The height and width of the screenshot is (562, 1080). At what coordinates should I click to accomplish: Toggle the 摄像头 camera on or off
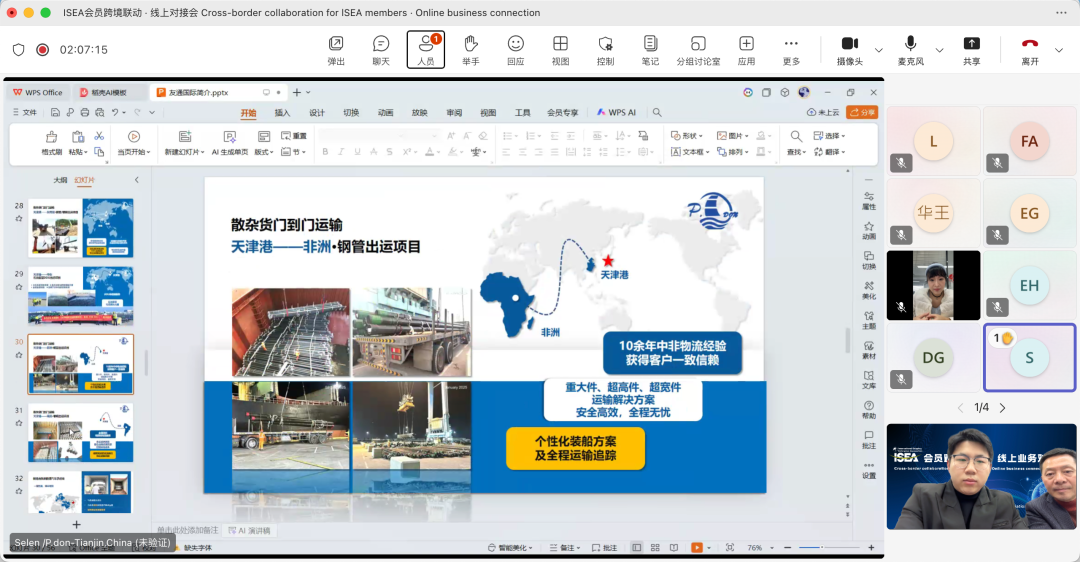(x=849, y=50)
